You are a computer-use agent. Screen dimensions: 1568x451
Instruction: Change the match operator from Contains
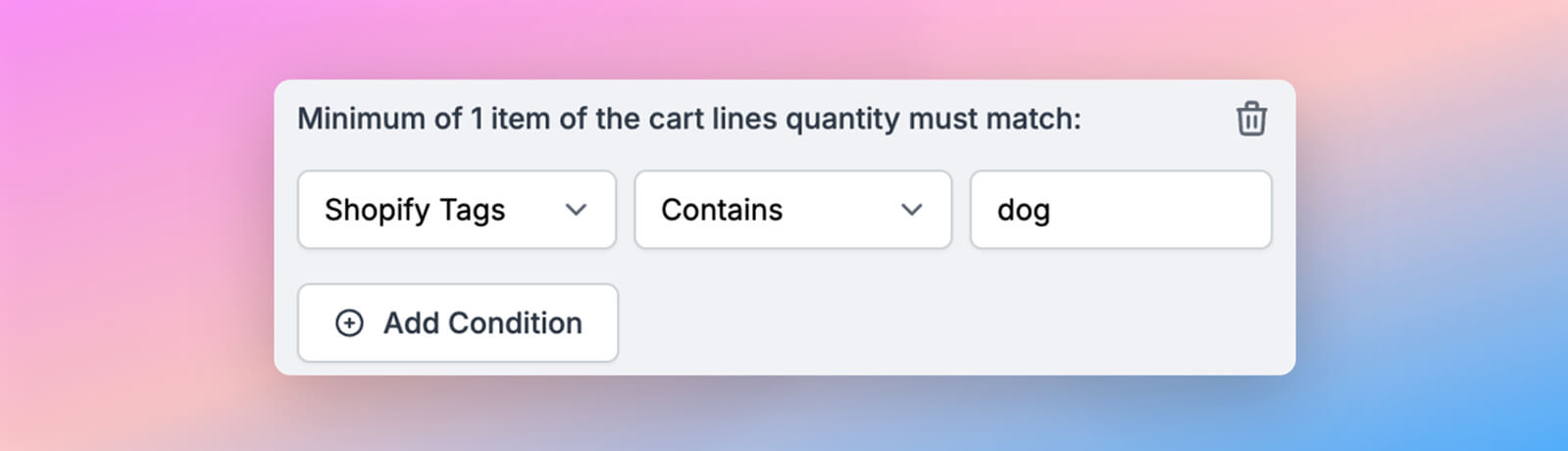792,210
